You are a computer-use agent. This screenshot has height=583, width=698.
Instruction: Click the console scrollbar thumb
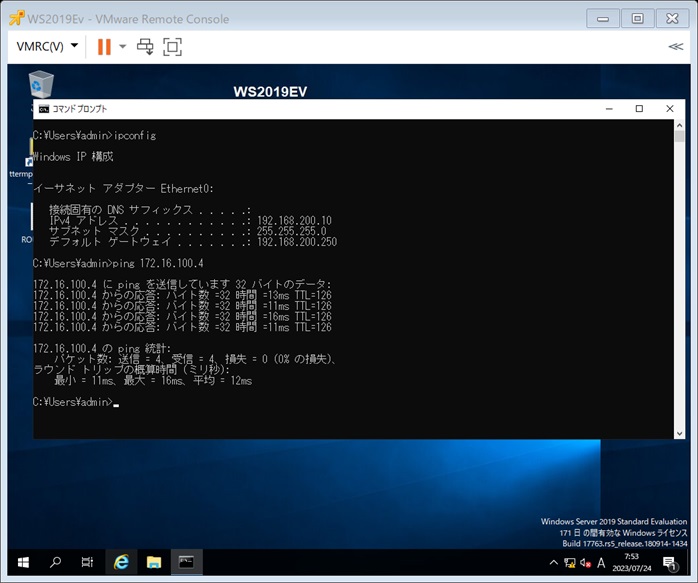(679, 136)
